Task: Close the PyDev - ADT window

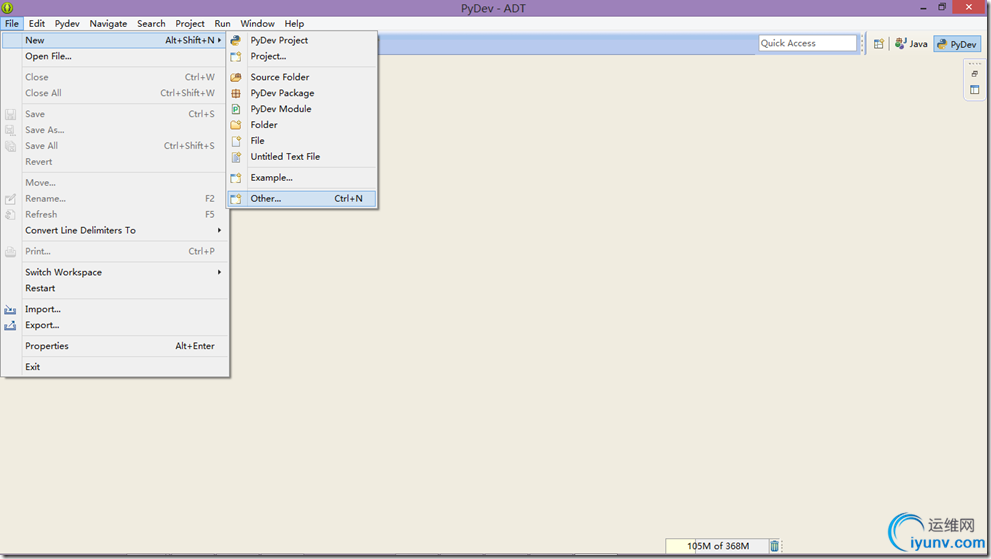Action: 970,7
